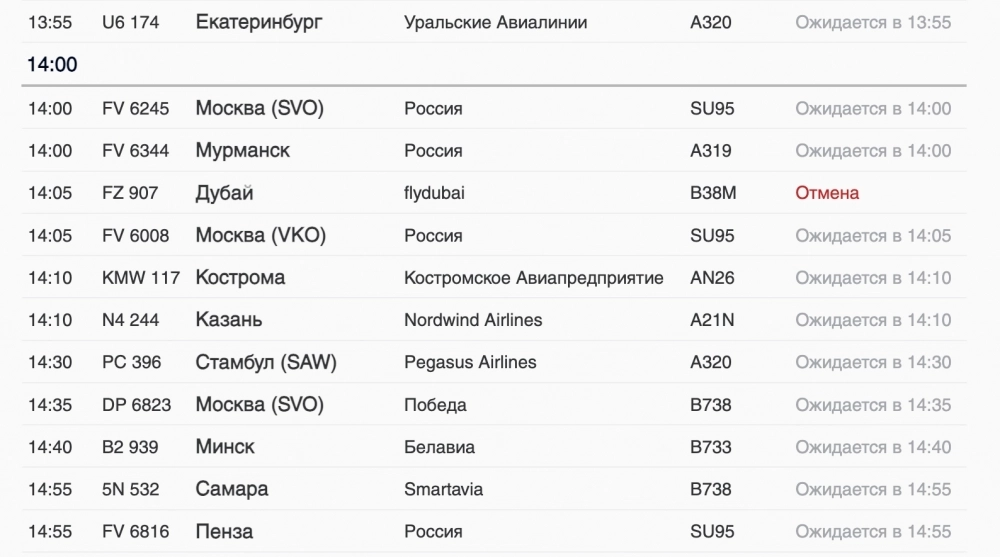Screen dimensions: 1000x557
Task: Click the Уральские Авиалинии airline name
Action: [495, 22]
